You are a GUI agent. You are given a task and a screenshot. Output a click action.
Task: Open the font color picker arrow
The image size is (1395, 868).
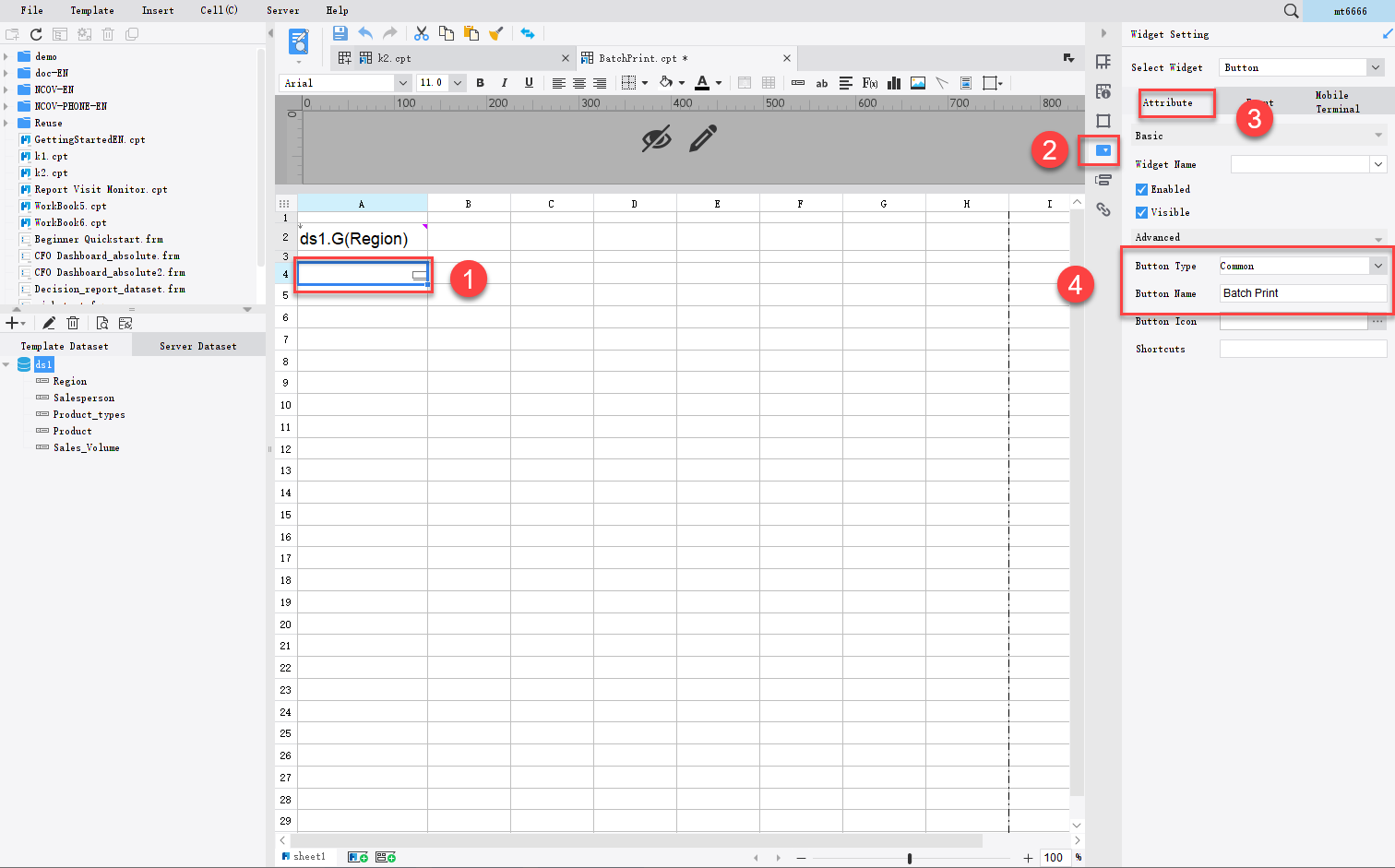(x=717, y=83)
